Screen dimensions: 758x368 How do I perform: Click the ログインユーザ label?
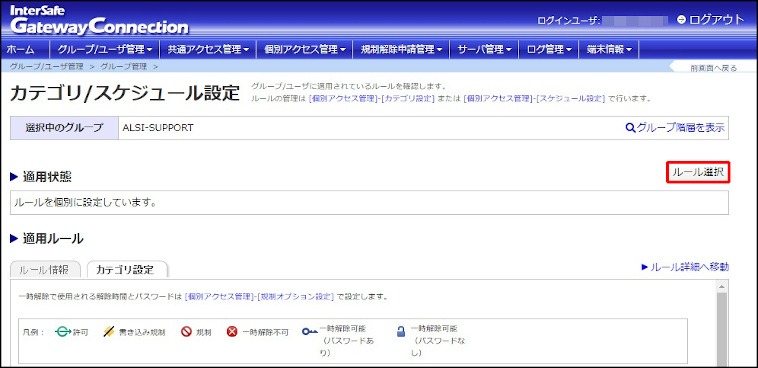(568, 20)
